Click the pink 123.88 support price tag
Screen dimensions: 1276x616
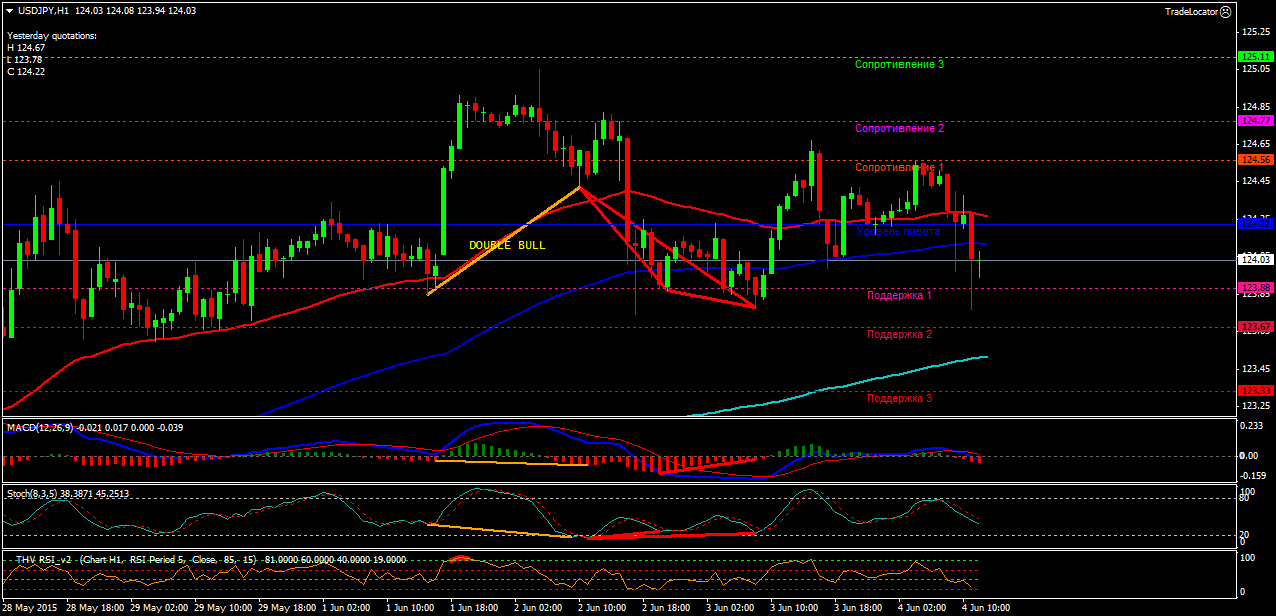pyautogui.click(x=1254, y=288)
